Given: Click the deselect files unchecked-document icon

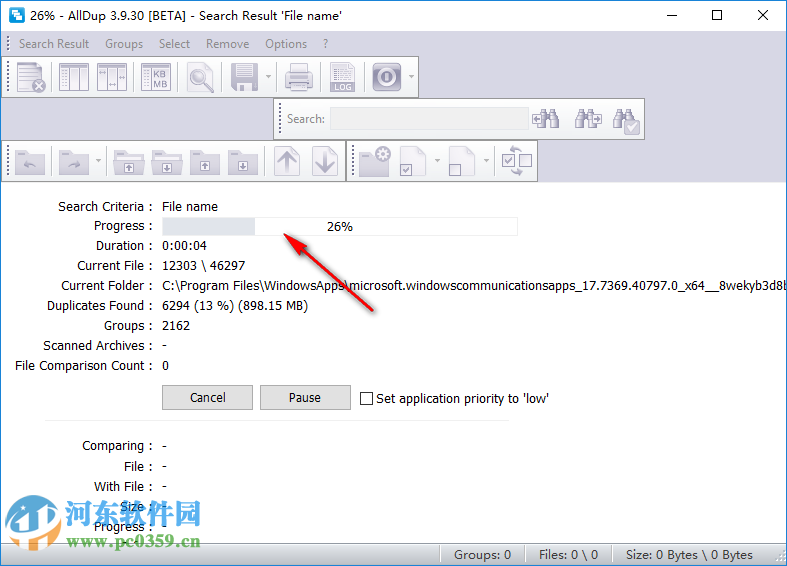Looking at the screenshot, I should click(x=462, y=162).
